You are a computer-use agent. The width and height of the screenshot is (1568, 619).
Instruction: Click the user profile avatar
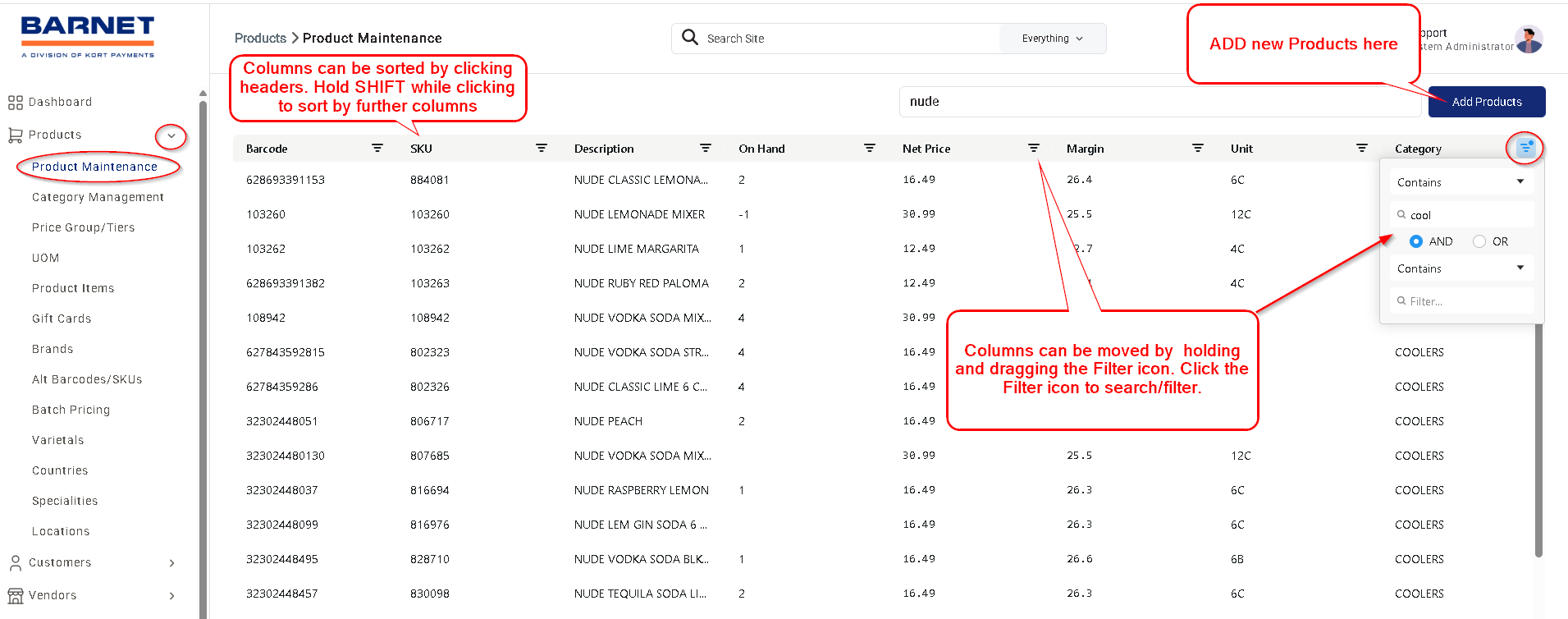pyautogui.click(x=1529, y=39)
